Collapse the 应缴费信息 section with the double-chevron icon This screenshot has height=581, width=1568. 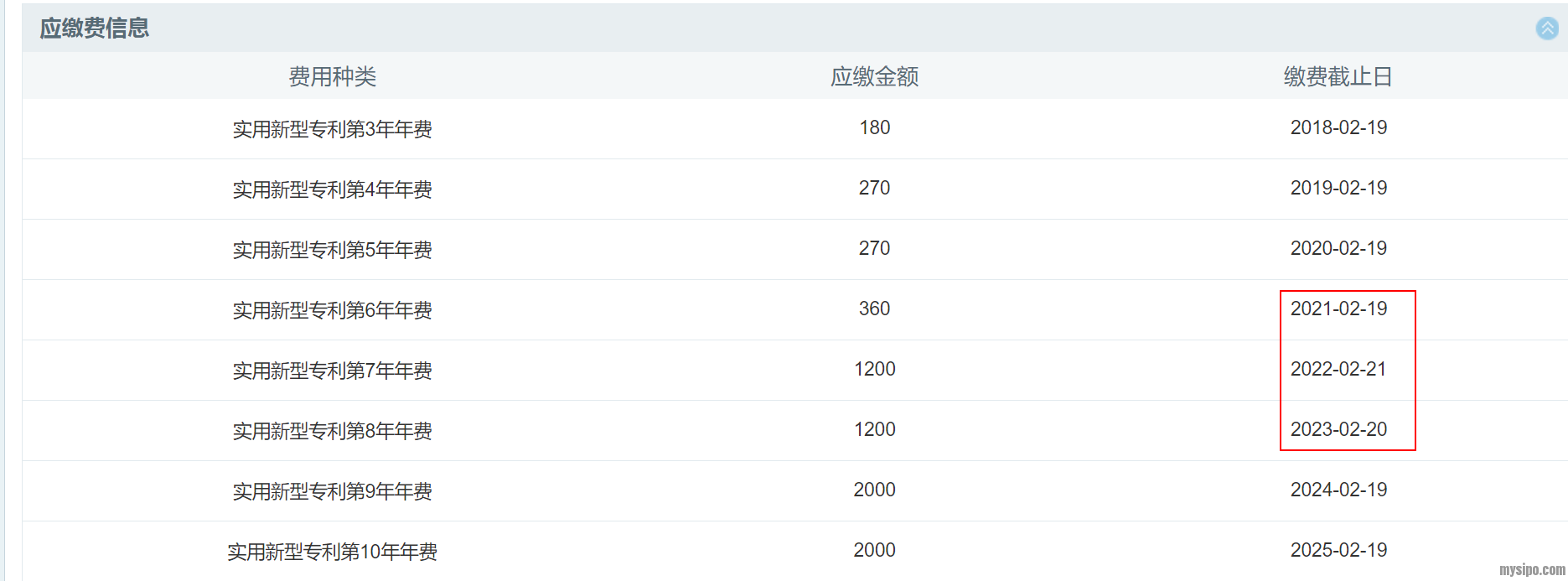click(x=1546, y=29)
